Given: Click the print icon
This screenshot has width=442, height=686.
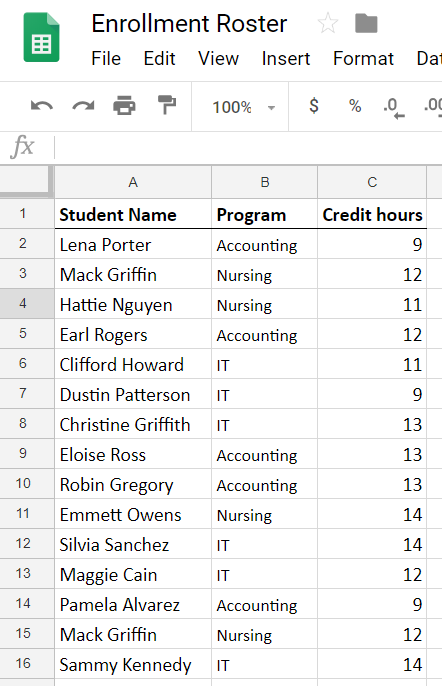Looking at the screenshot, I should (x=124, y=106).
